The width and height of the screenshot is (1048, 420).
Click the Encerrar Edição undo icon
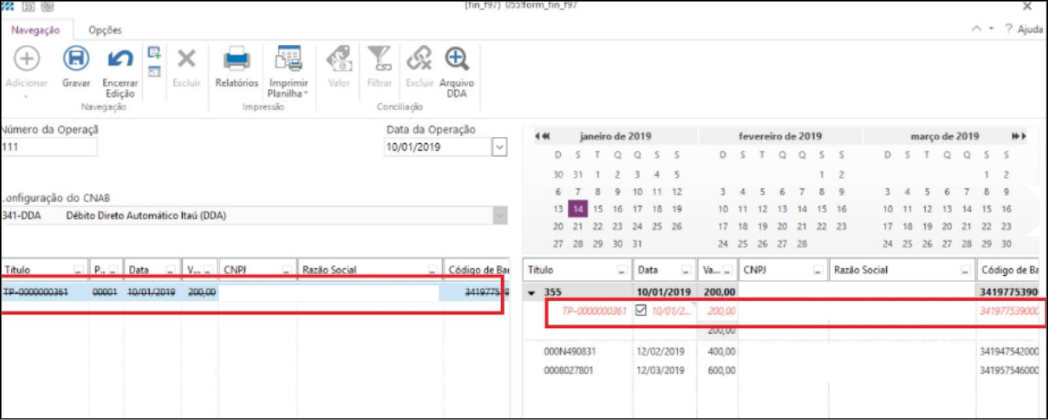coord(120,59)
